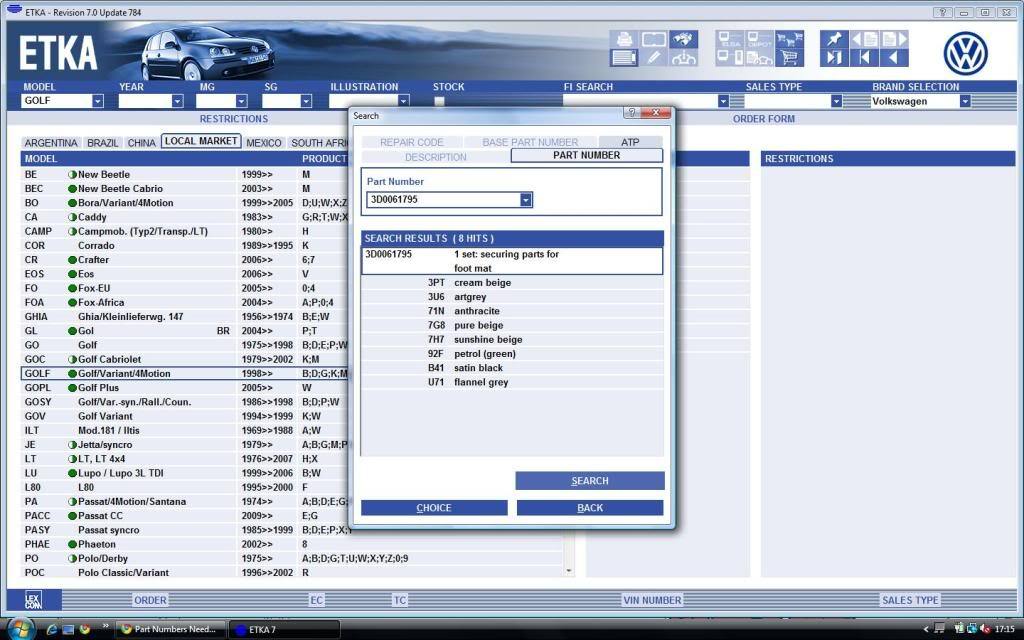Viewport: 1024px width, 640px height.
Task: Select the 3PT cream beige result
Action: click(512, 283)
